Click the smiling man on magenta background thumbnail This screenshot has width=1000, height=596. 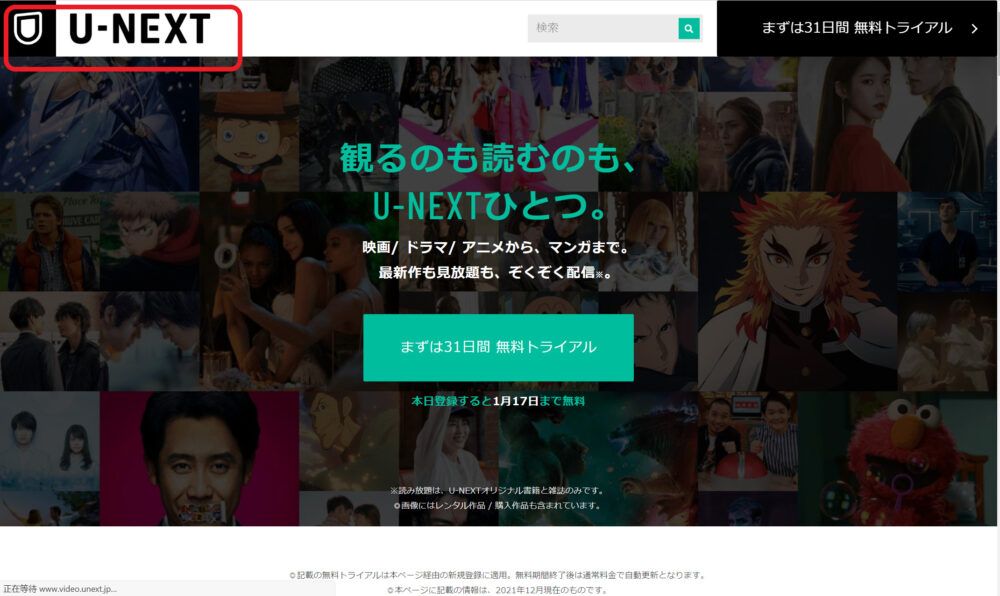200,459
